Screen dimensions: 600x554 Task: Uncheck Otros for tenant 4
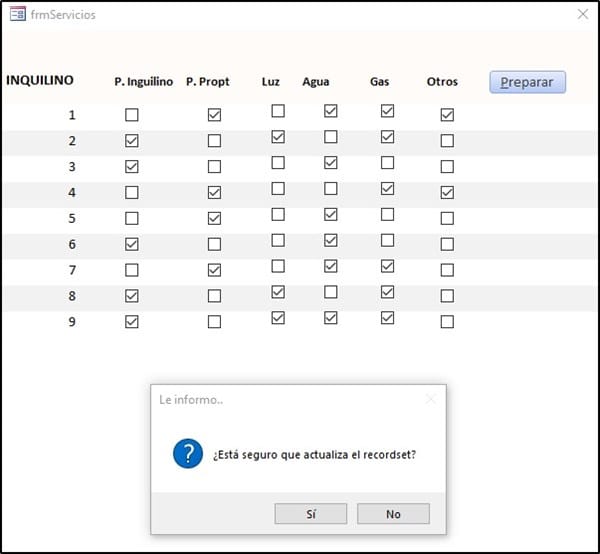[x=447, y=192]
